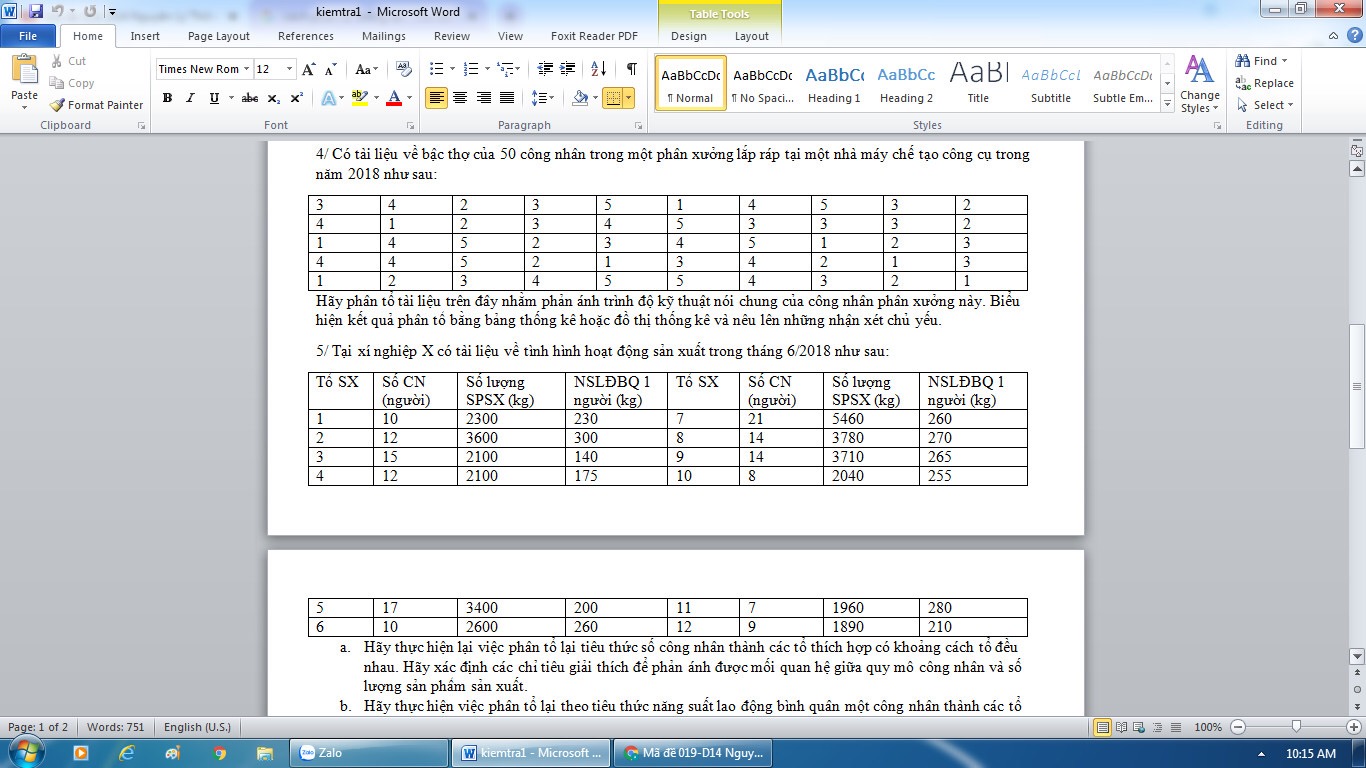
Task: Click the Format Painter button
Action: [x=97, y=105]
